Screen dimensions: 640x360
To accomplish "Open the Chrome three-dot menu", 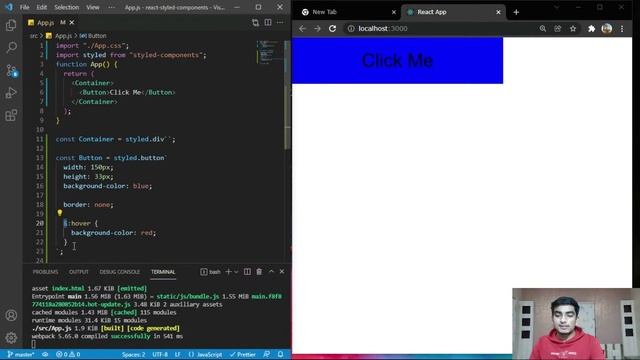I will [622, 29].
